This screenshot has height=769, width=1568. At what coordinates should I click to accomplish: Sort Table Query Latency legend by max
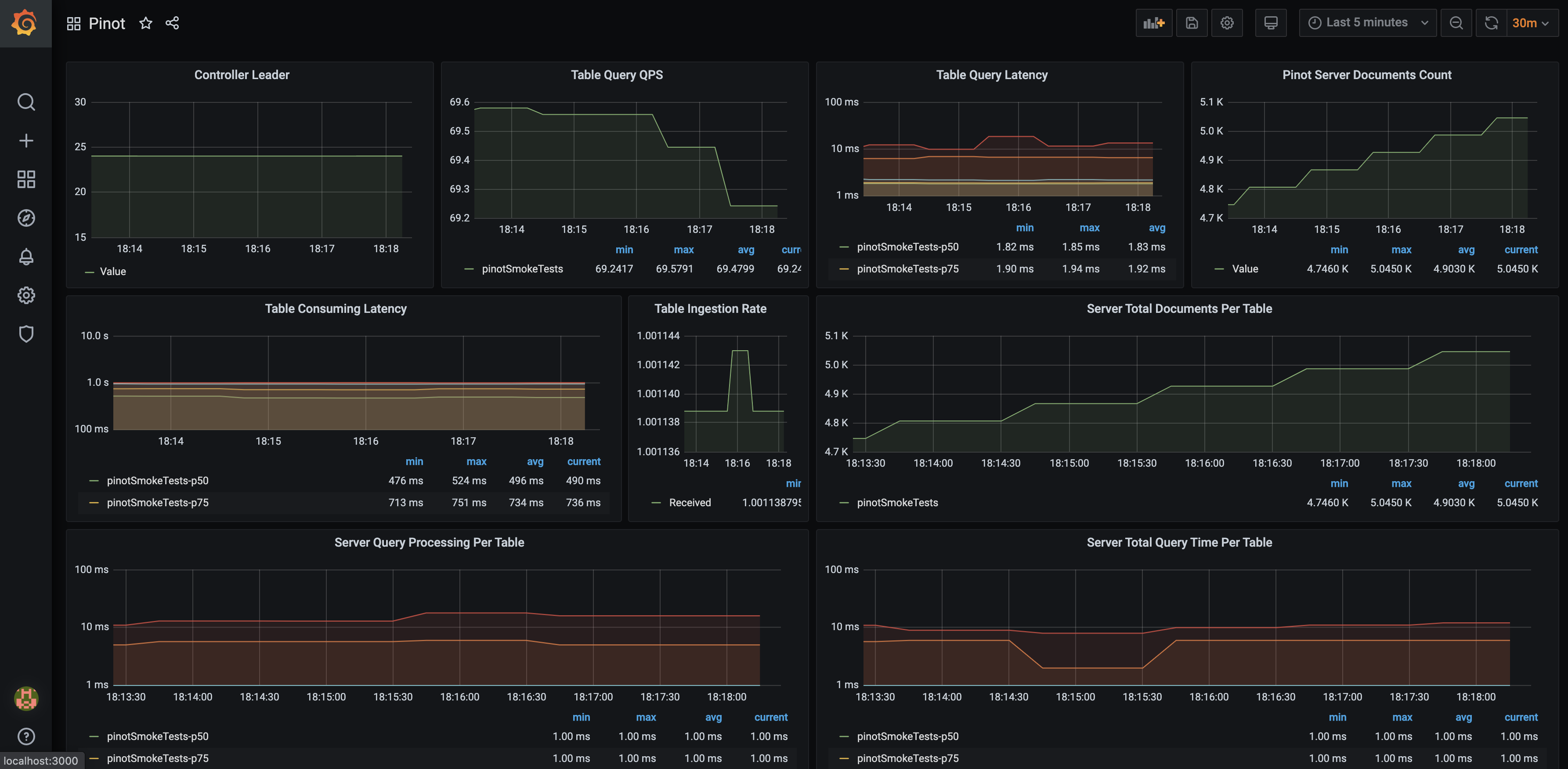(1089, 228)
